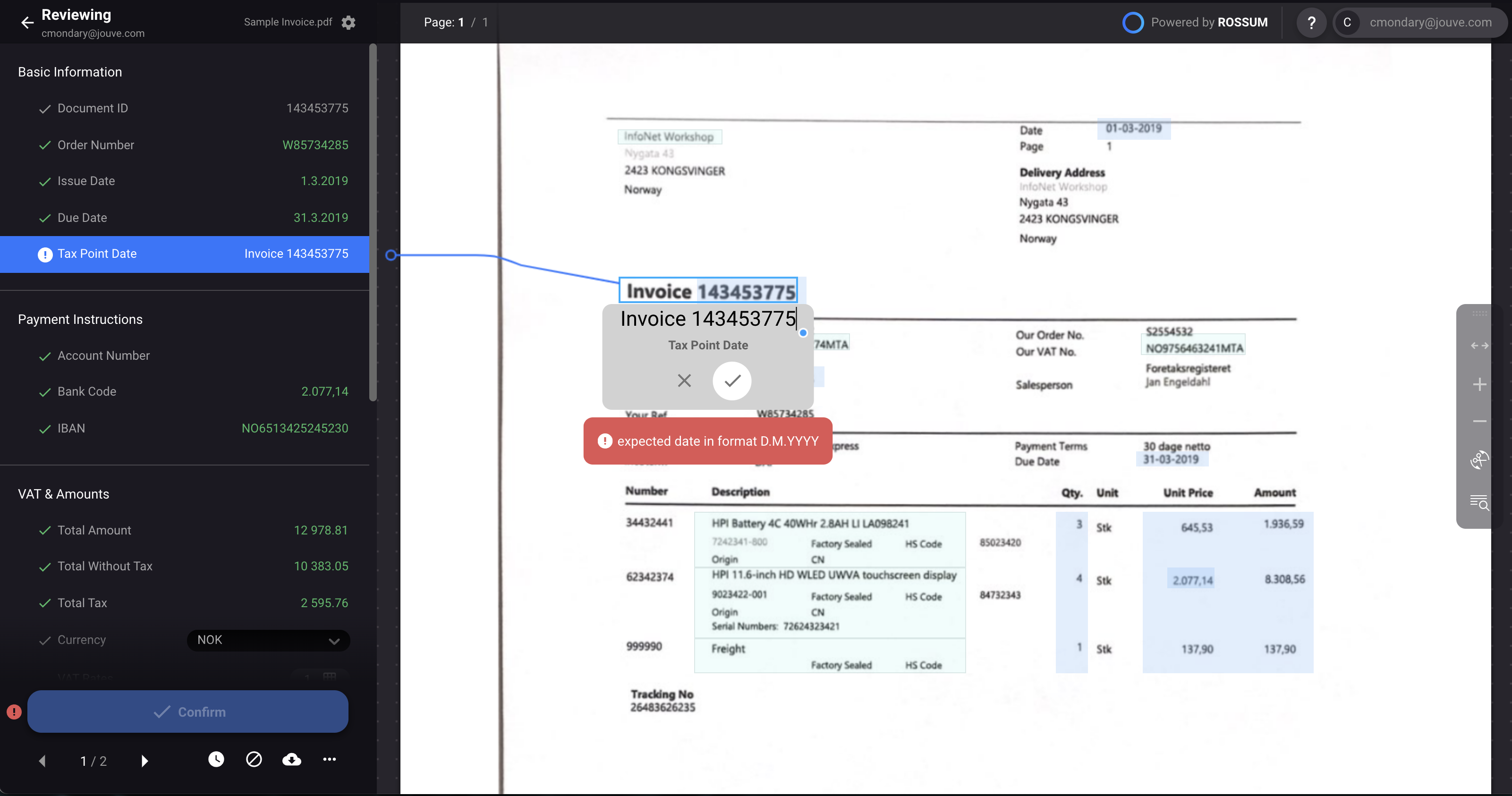Click the red error indicator beside Confirm
Viewport: 1512px width, 796px height.
pyautogui.click(x=14, y=711)
